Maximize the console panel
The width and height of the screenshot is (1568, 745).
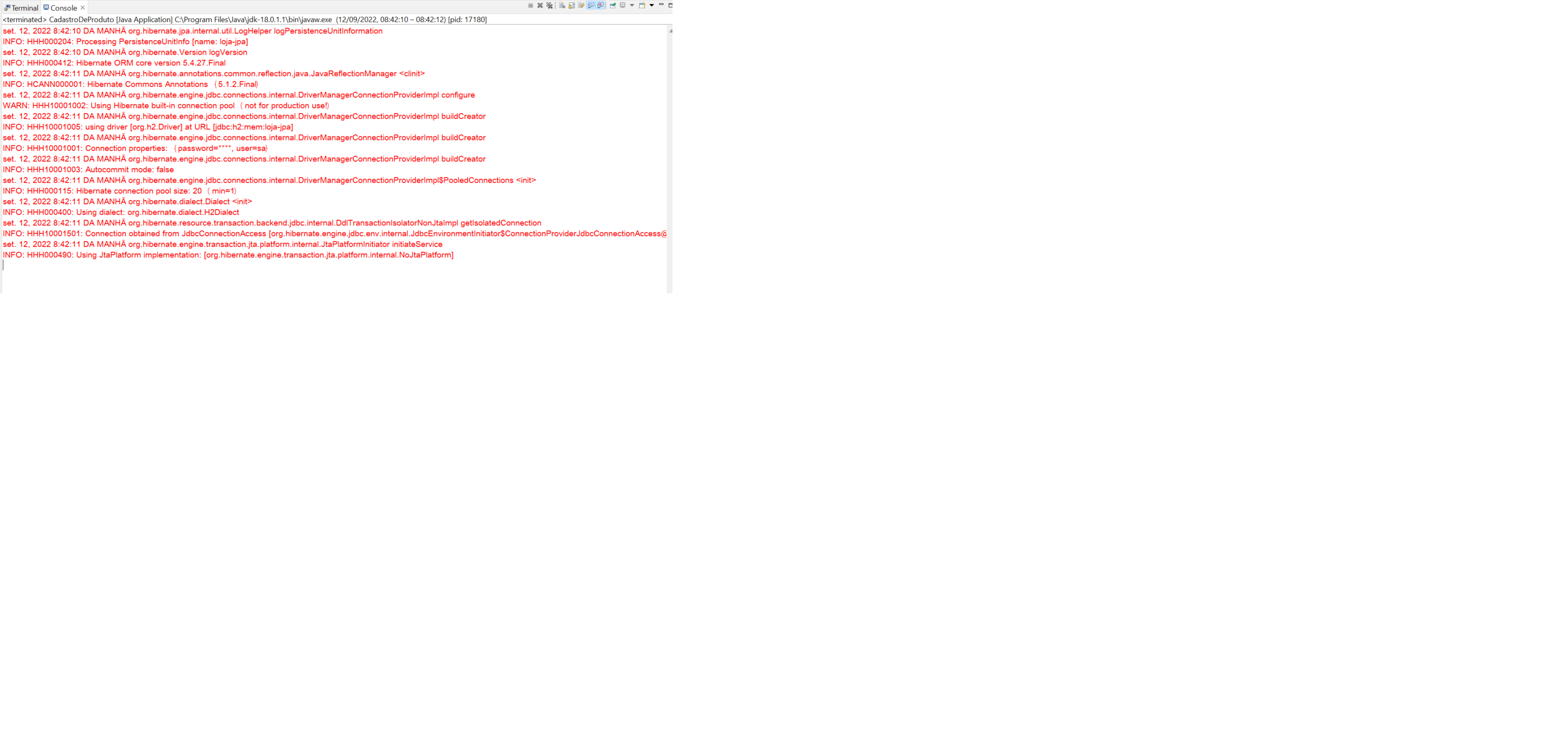point(670,5)
